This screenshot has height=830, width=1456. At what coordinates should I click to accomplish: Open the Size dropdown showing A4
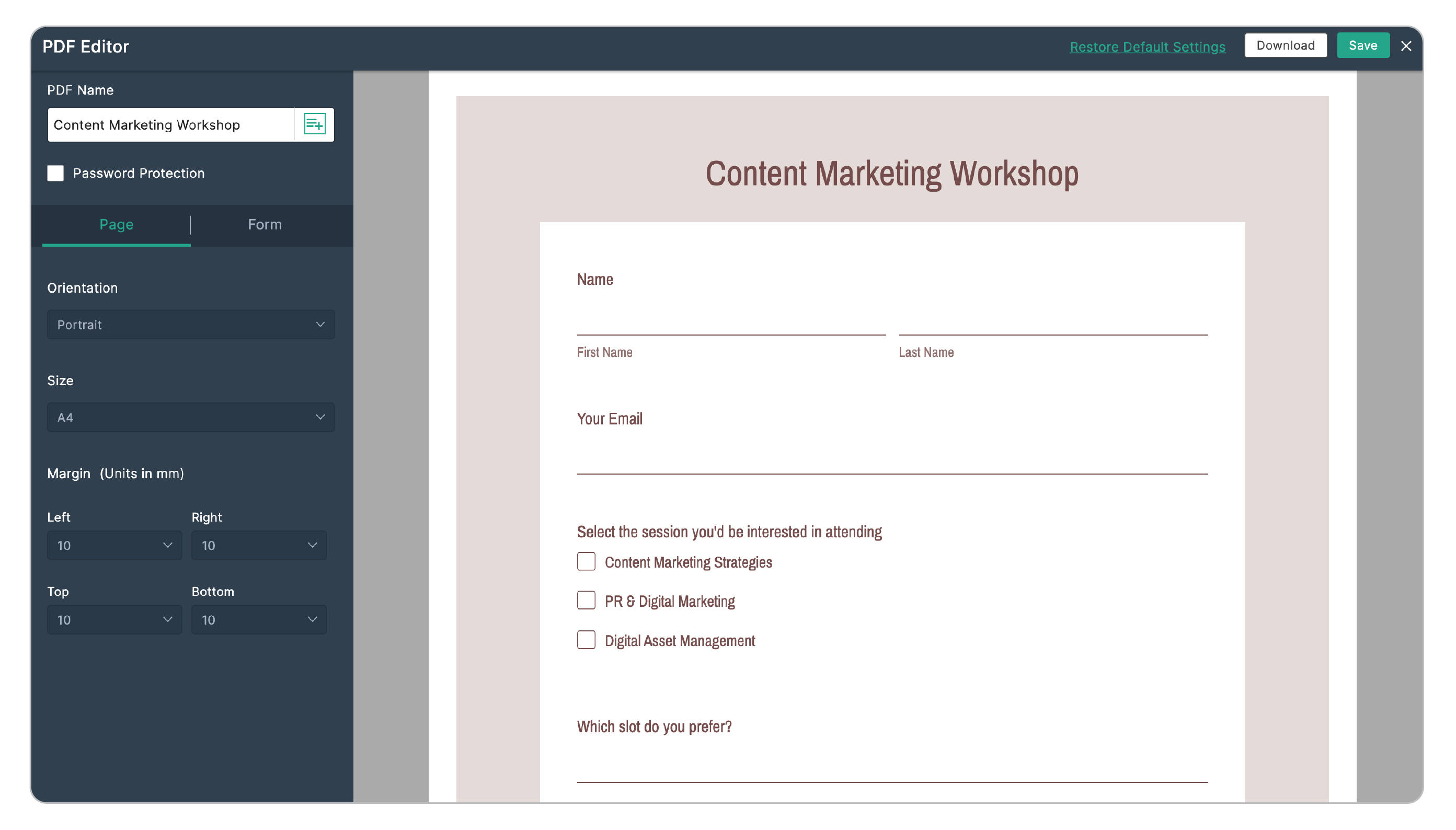[190, 417]
